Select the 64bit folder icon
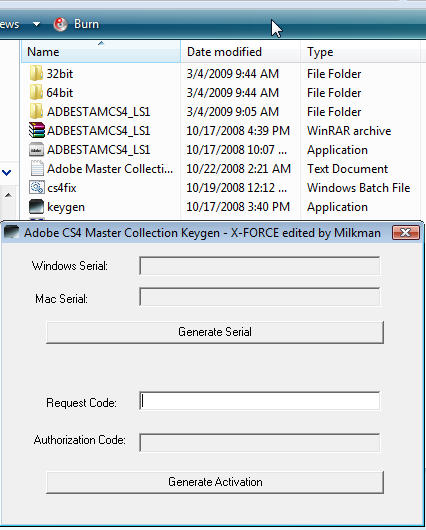The width and height of the screenshot is (426, 530). pyautogui.click(x=36, y=92)
